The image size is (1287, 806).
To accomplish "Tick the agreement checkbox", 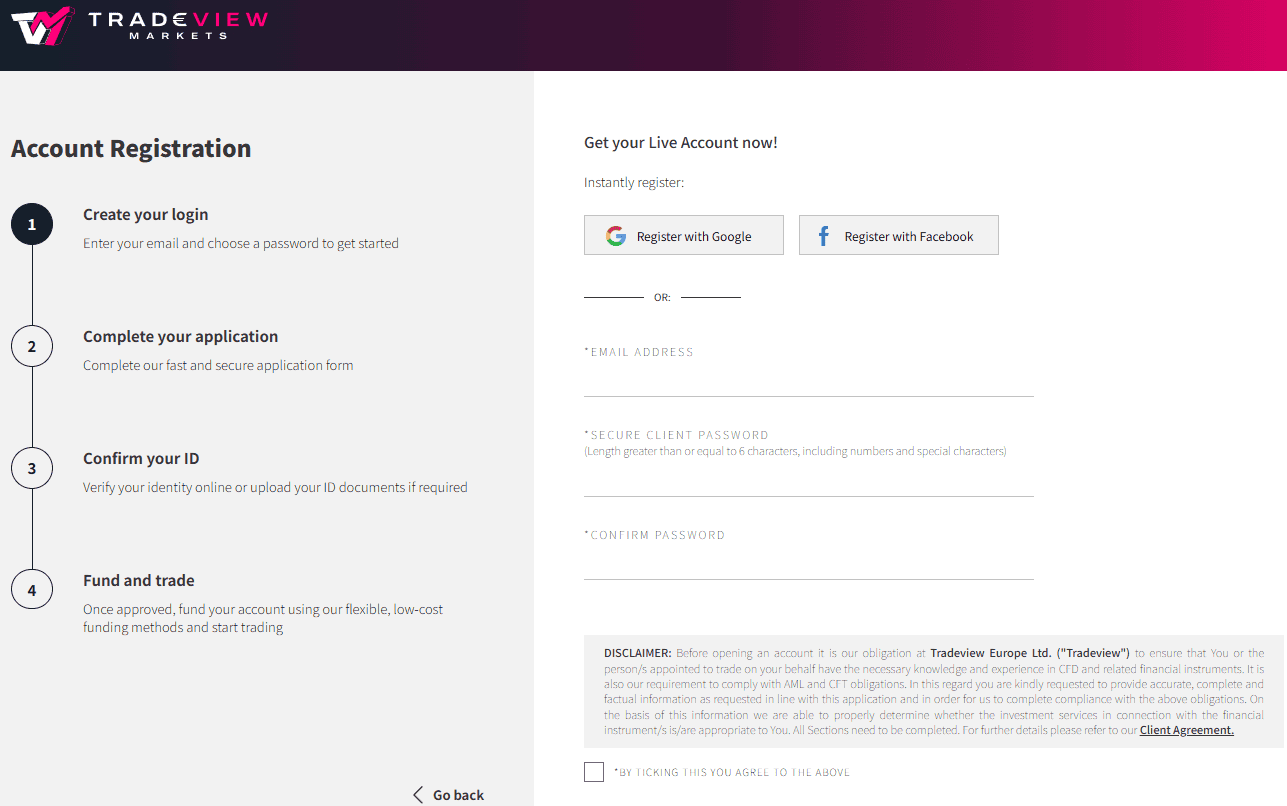I will (x=594, y=772).
